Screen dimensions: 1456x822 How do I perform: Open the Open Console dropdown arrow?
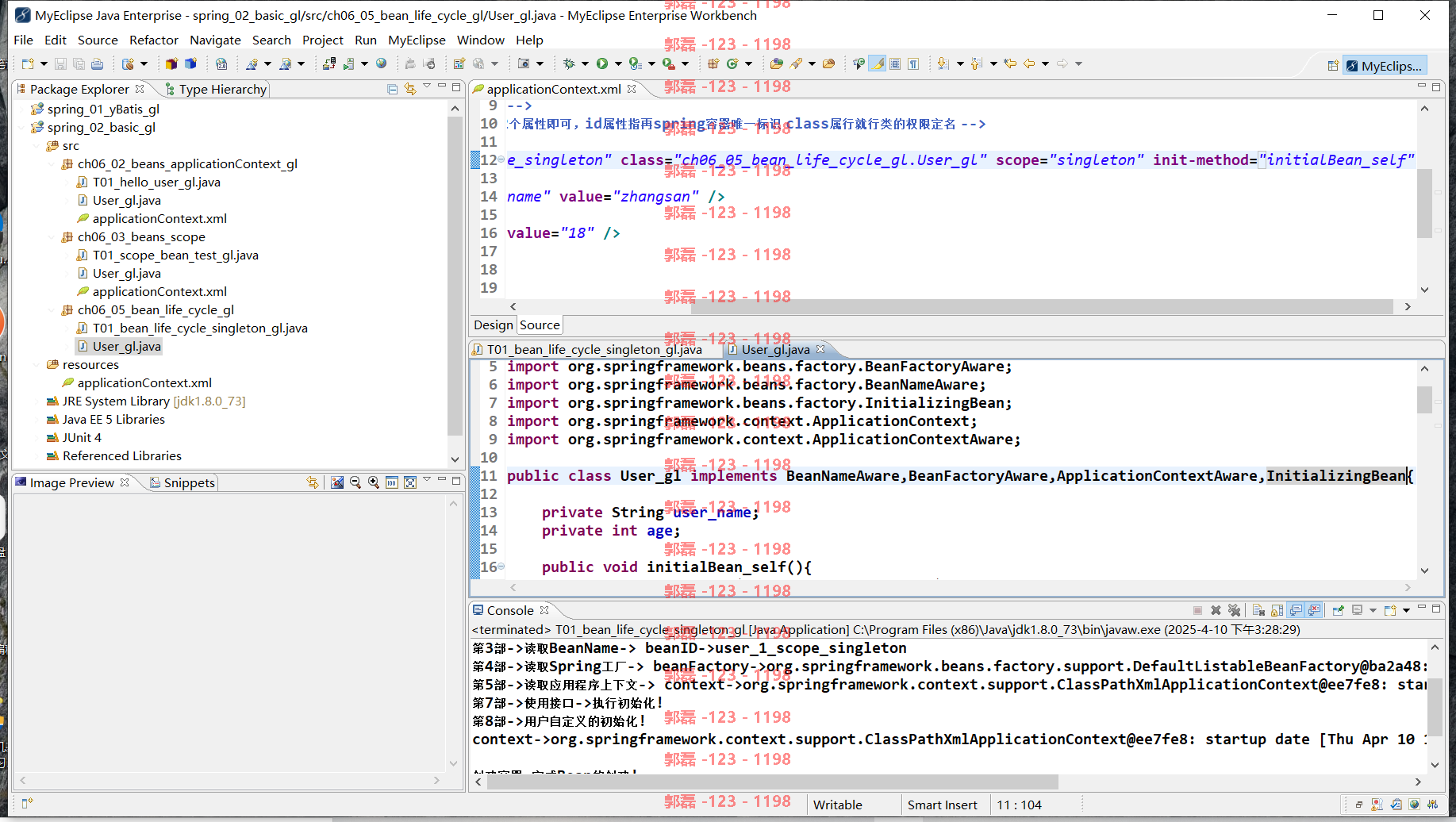coord(1406,610)
